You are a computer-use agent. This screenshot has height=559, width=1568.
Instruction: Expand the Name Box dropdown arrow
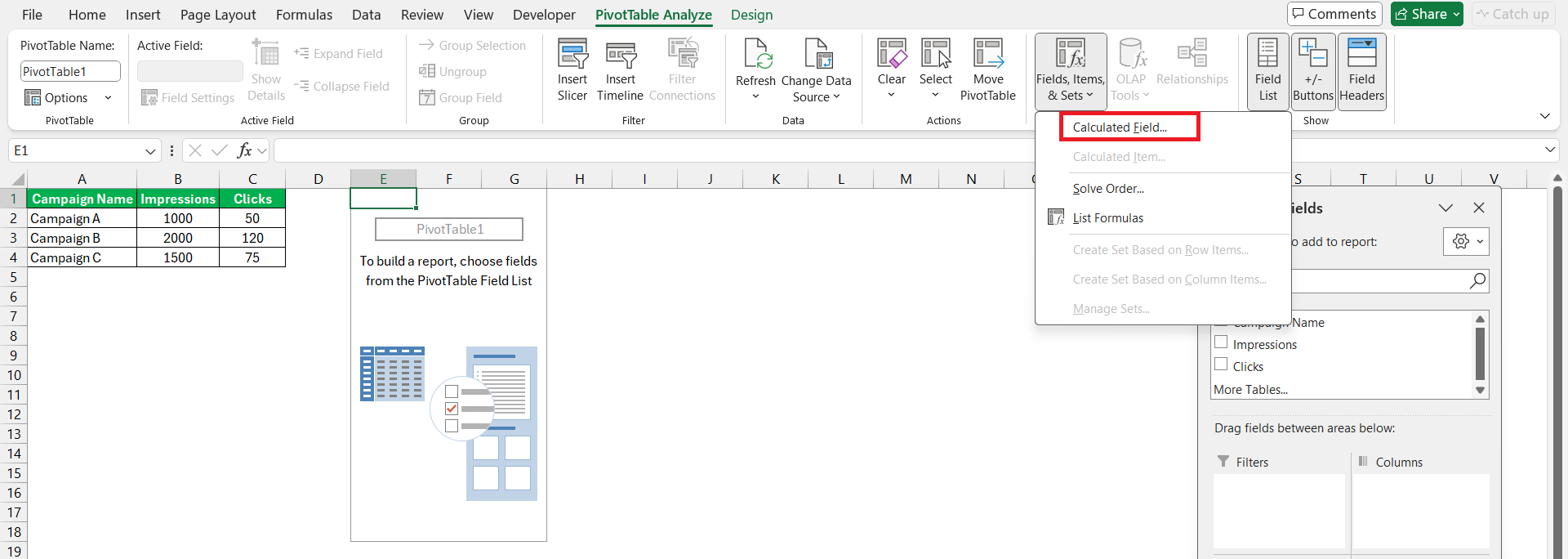pos(150,151)
